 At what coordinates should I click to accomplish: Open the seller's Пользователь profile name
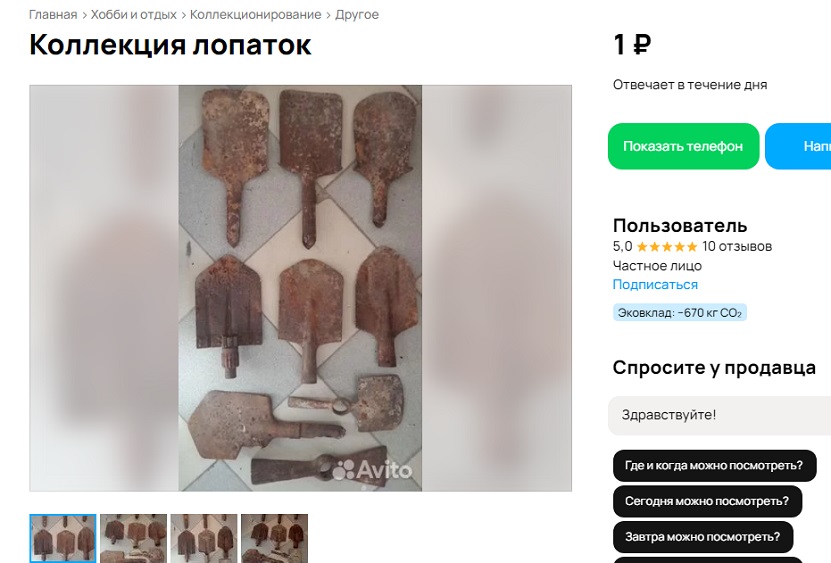point(680,225)
